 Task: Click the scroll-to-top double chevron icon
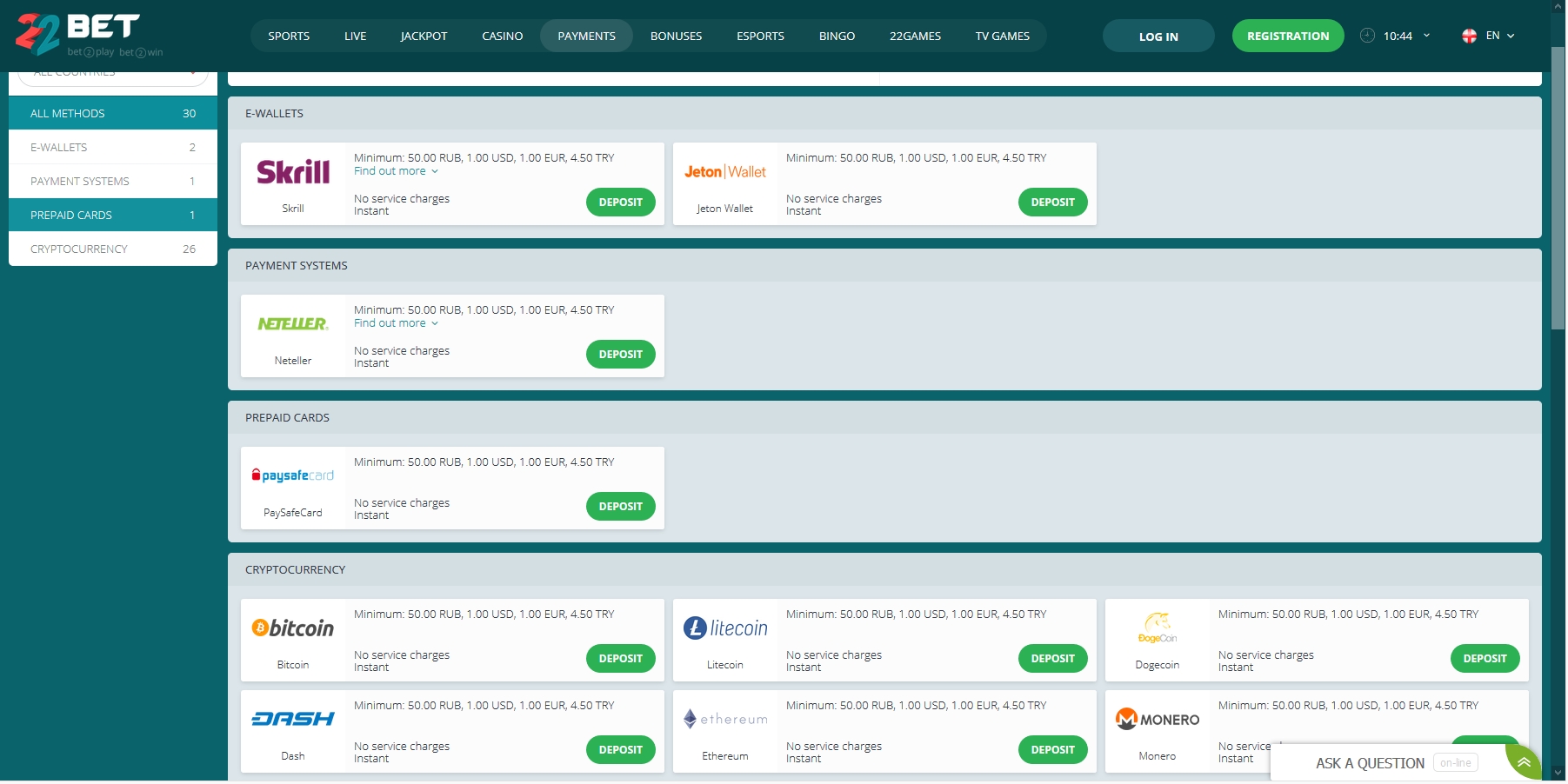1524,762
